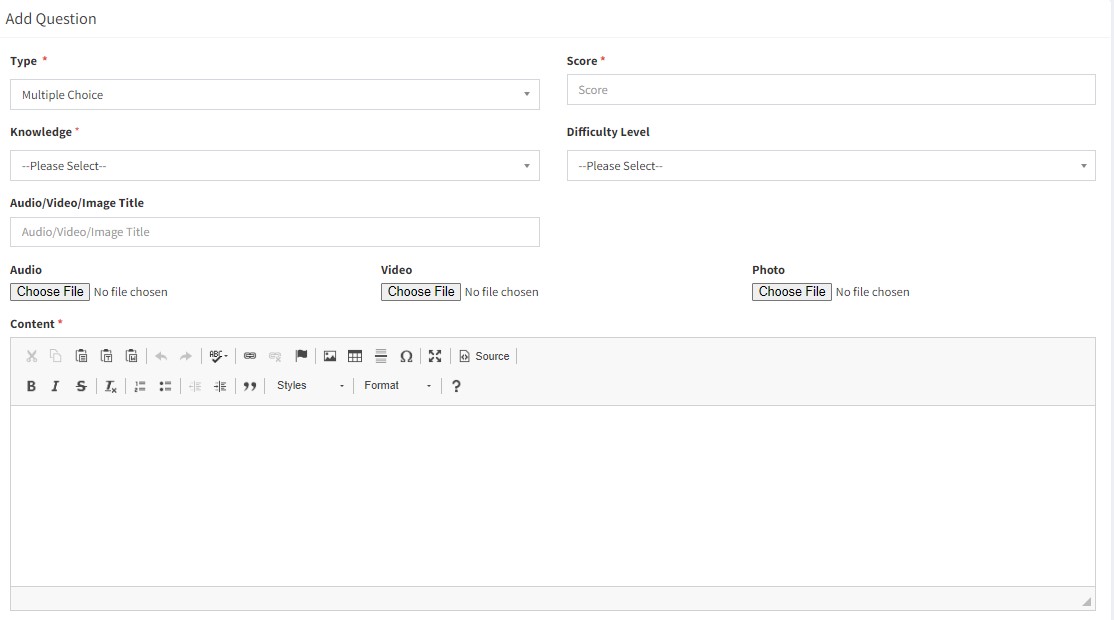Toggle the Block Quote icon
Image resolution: width=1114 pixels, height=620 pixels.
click(x=250, y=386)
